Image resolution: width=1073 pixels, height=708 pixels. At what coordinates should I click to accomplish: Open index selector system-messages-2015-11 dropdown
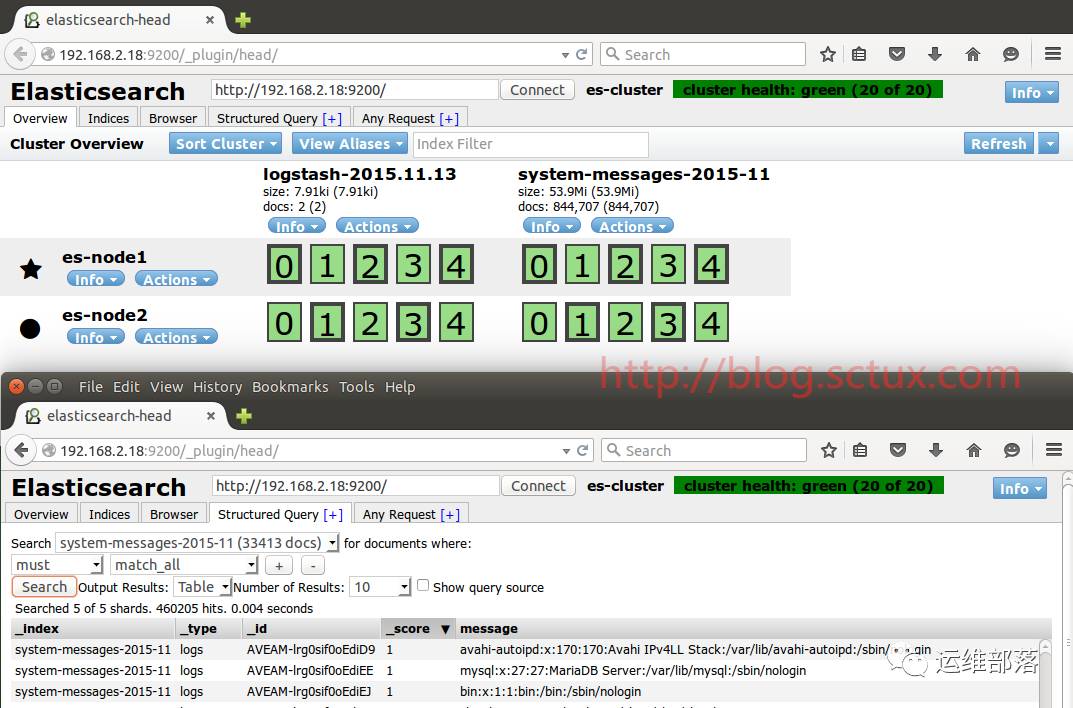197,543
